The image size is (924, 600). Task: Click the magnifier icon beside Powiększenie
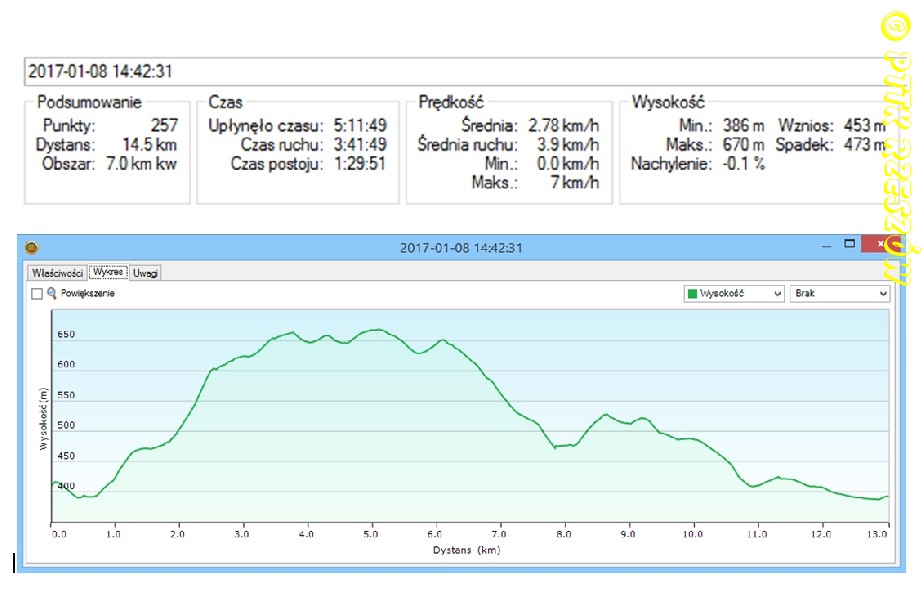52,293
